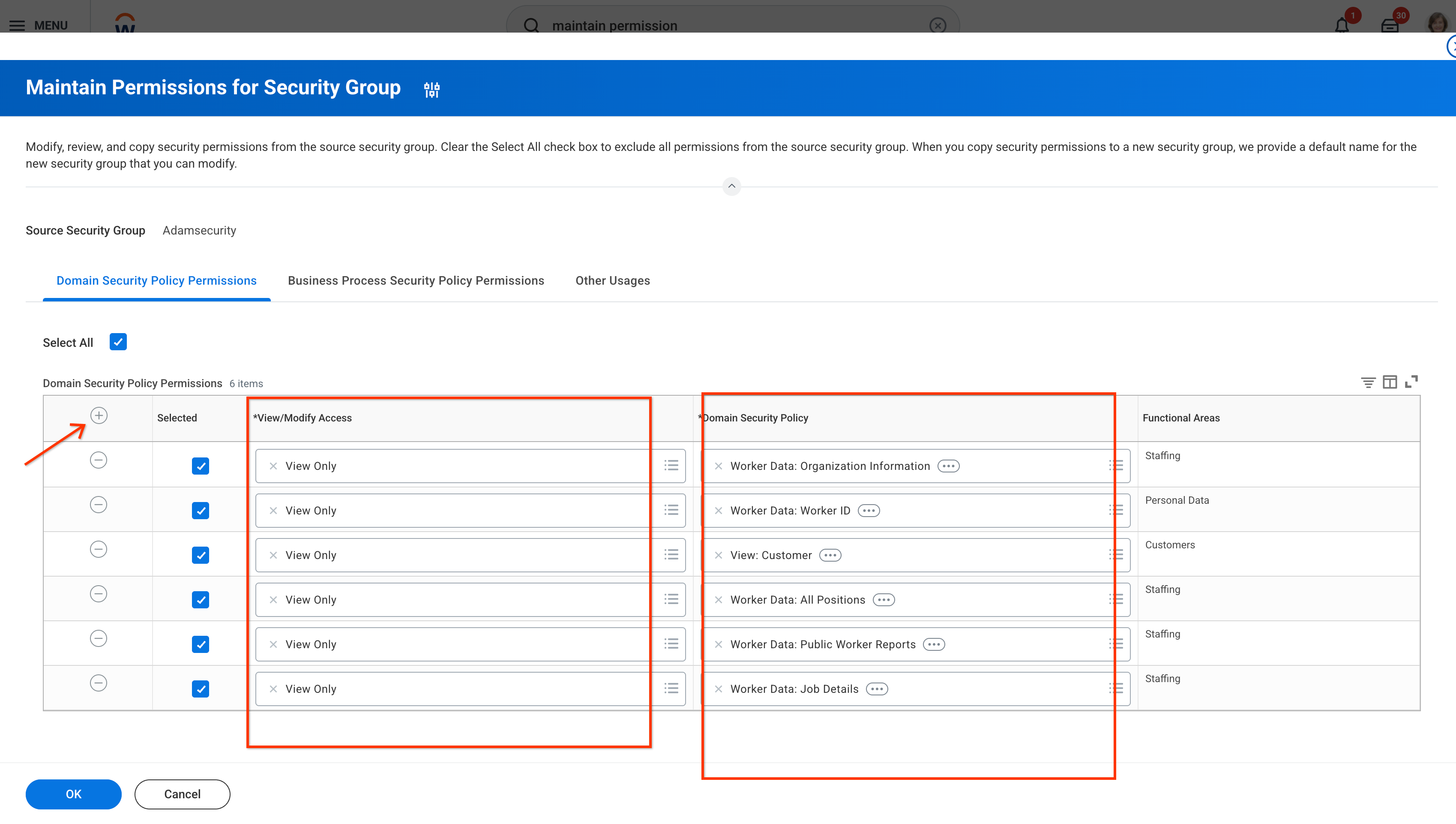
Task: Open the inbox tray icon
Action: click(x=1390, y=25)
